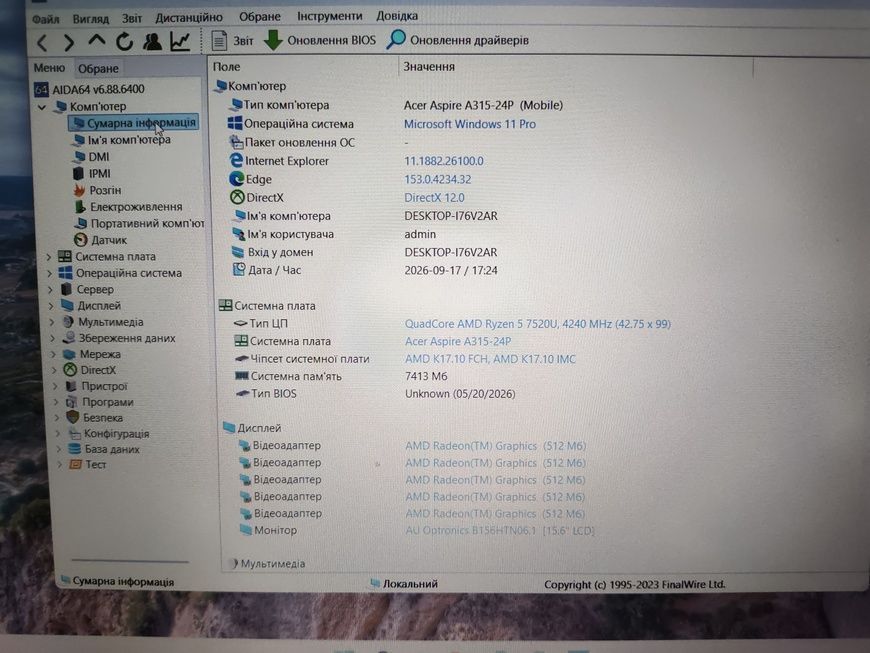Click the Up level arrow icon
Viewport: 870px width, 653px height.
pos(97,41)
